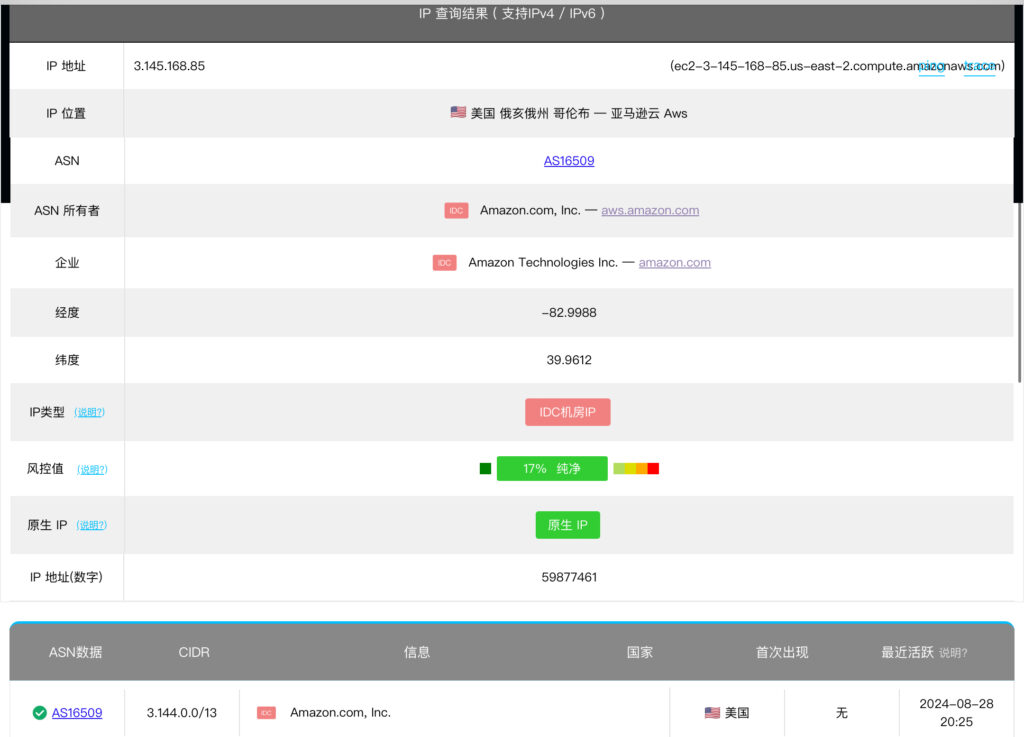The height and width of the screenshot is (737, 1024).
Task: Click the IDC机房IP type badge
Action: [567, 412]
